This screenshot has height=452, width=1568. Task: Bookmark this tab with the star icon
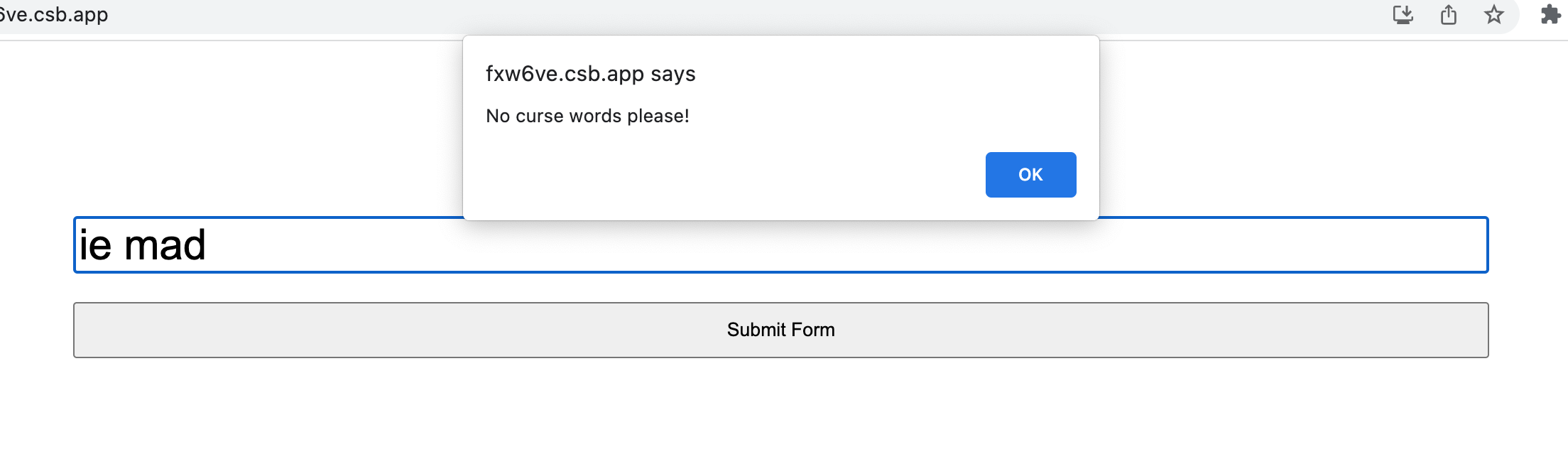[1494, 15]
